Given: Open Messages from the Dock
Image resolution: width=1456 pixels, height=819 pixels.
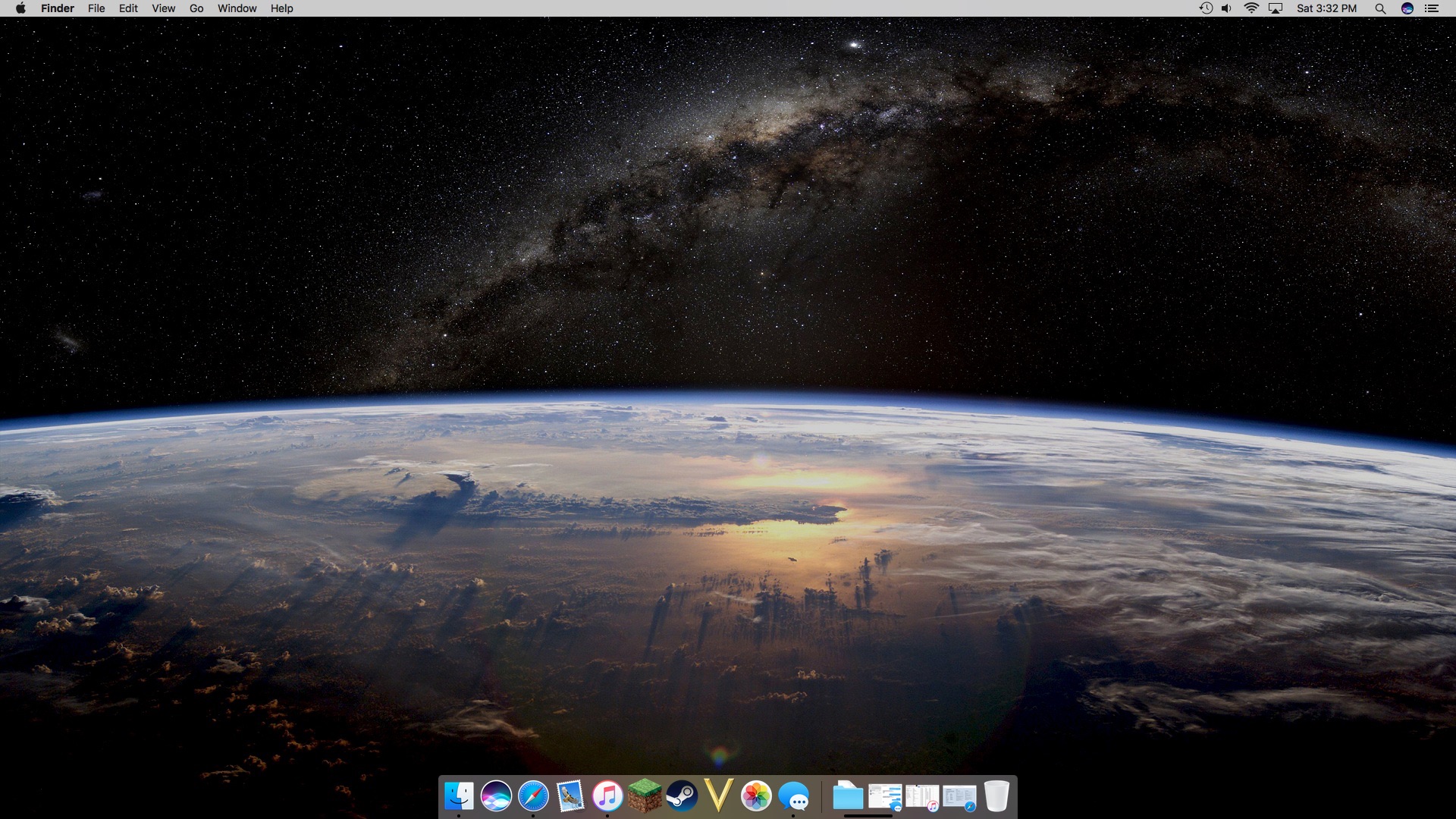Looking at the screenshot, I should pyautogui.click(x=793, y=796).
